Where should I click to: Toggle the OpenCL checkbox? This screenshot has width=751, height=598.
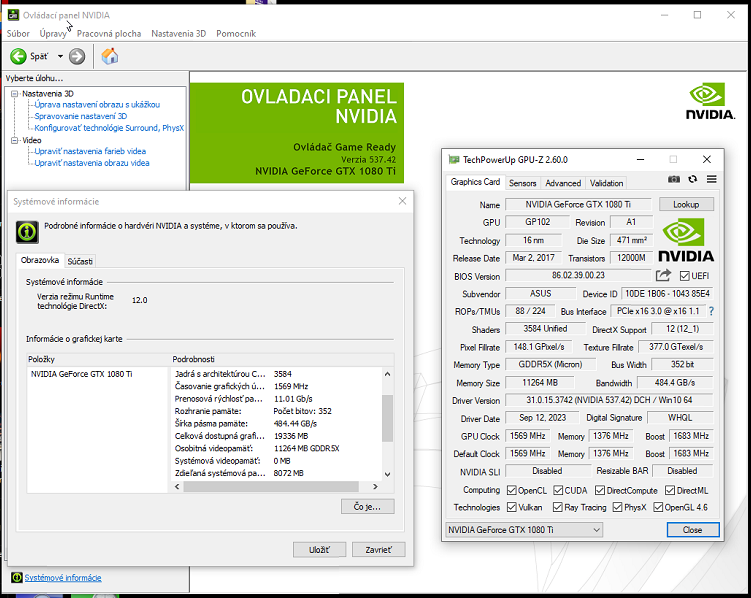(x=512, y=490)
